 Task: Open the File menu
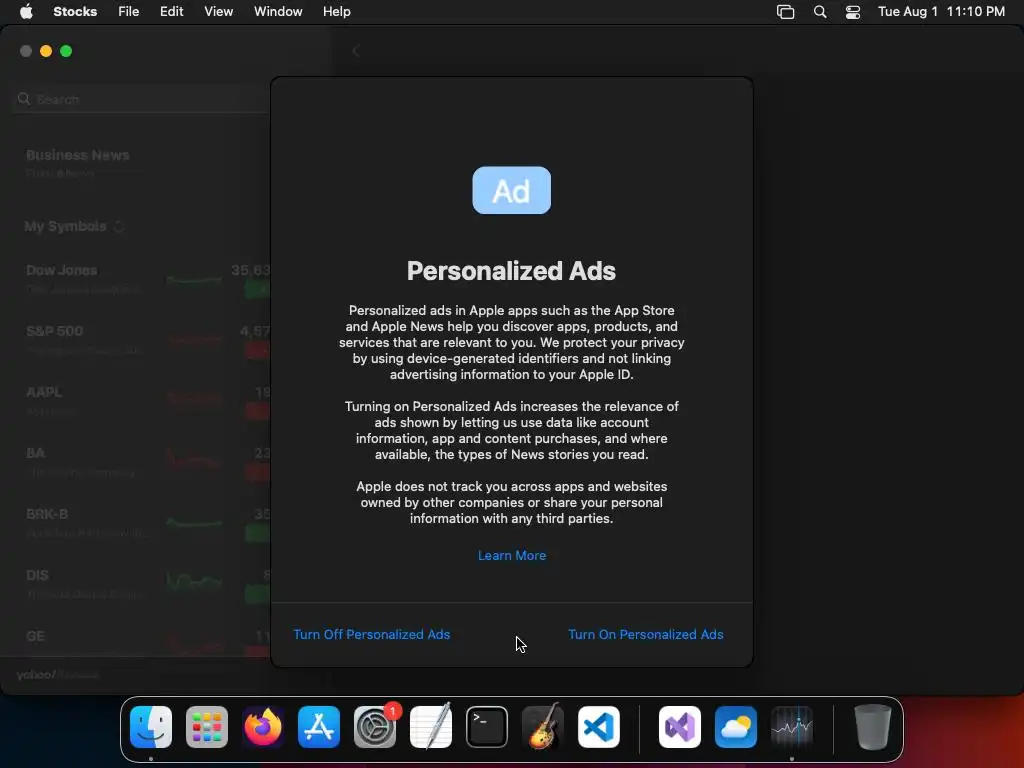pos(128,11)
